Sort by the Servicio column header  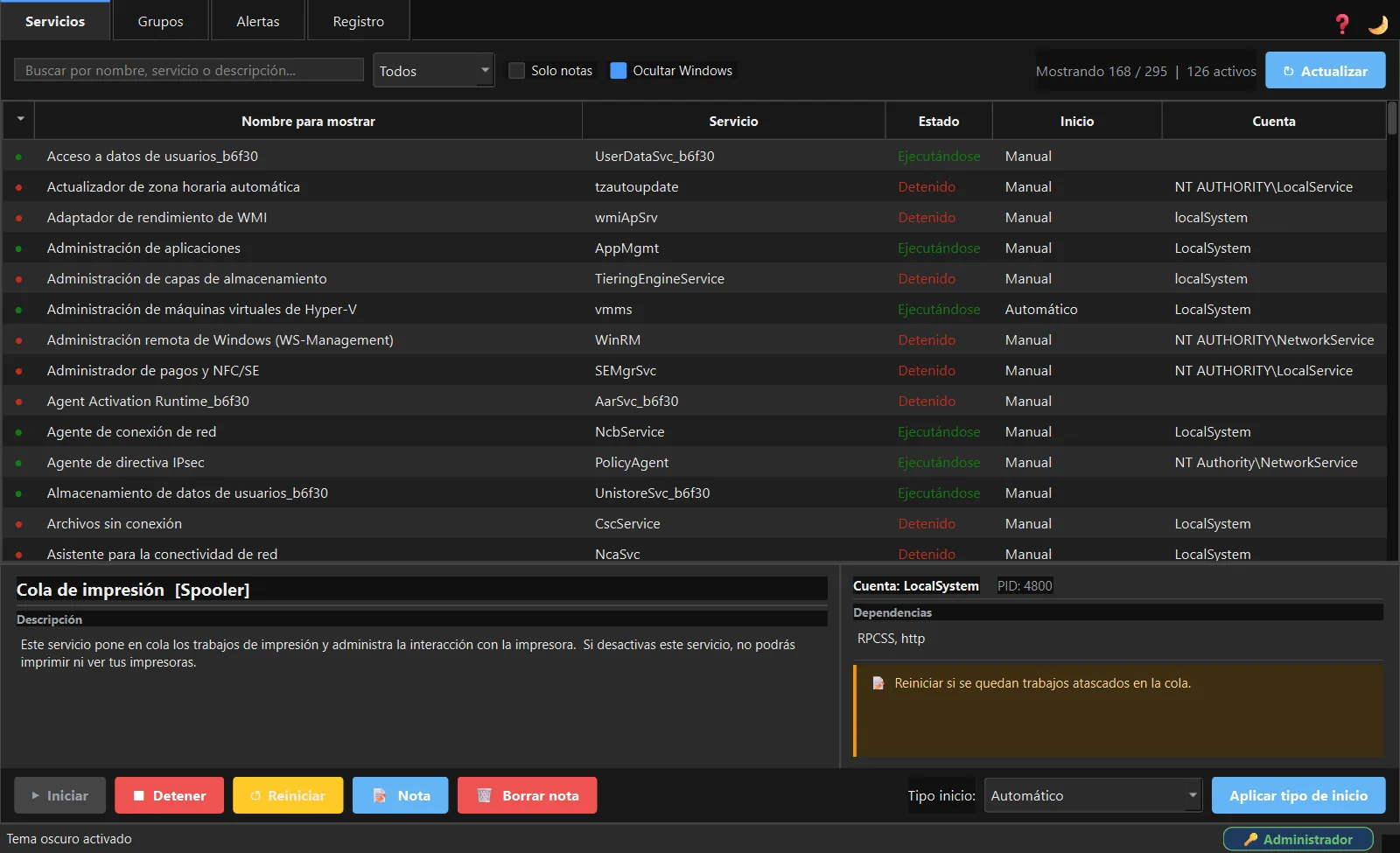[x=733, y=121]
